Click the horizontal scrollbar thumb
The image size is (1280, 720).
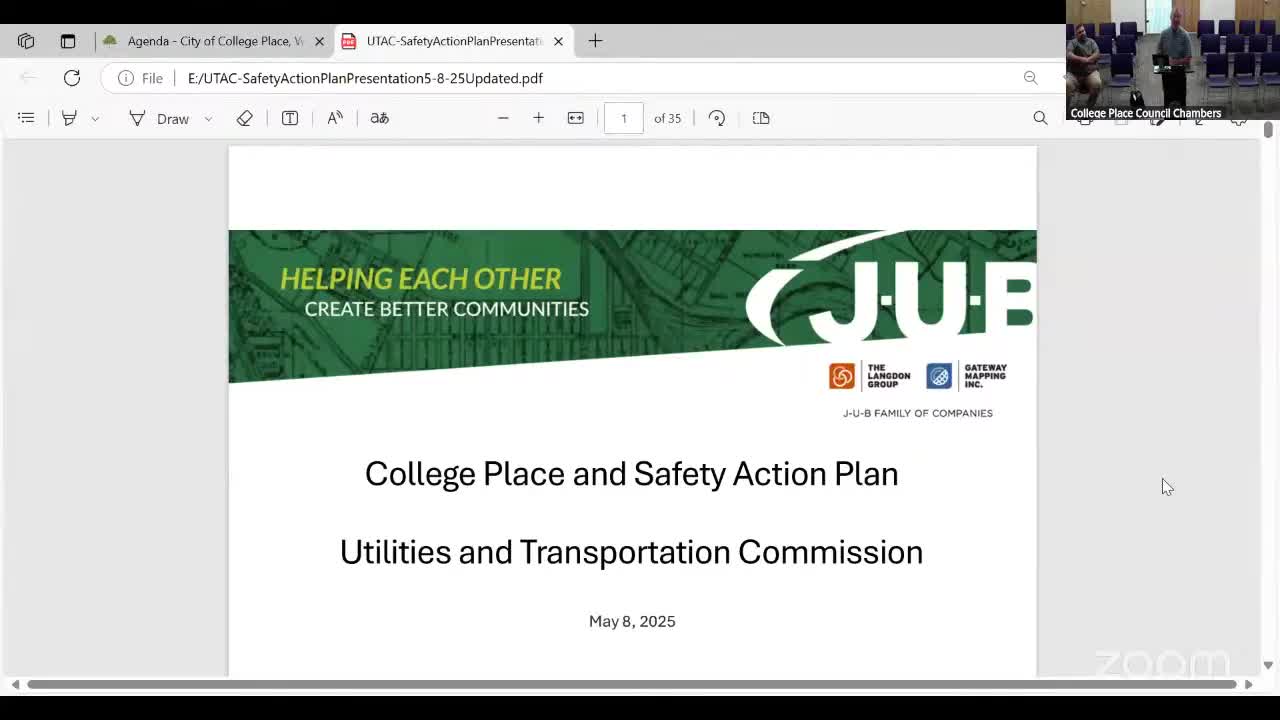632,684
